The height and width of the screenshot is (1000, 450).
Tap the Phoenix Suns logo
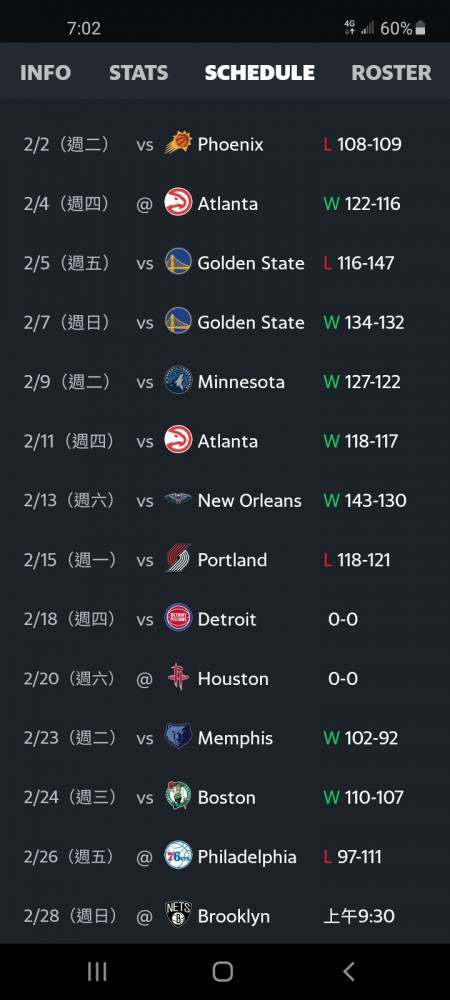click(x=178, y=143)
